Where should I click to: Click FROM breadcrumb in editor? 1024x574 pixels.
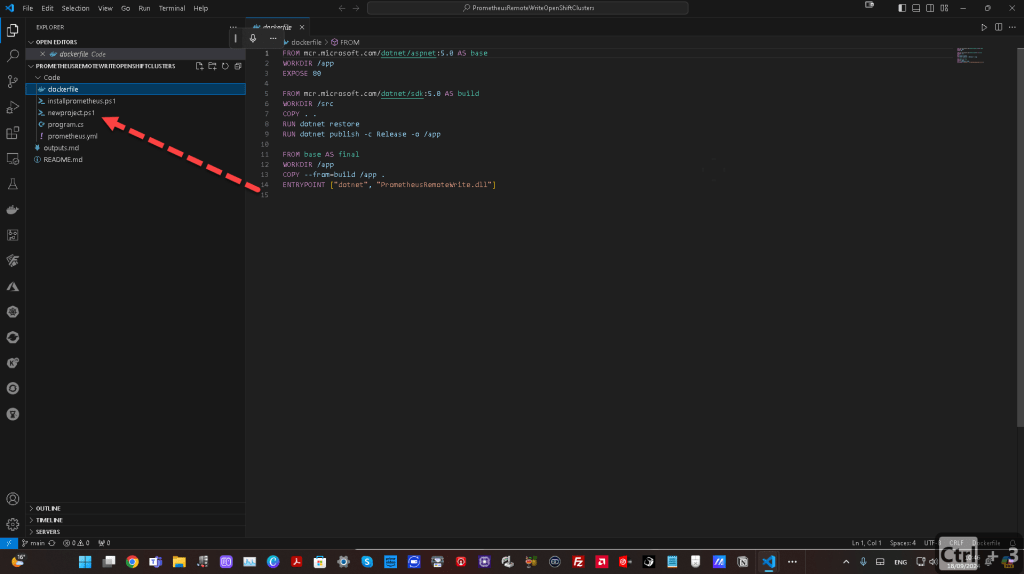click(345, 42)
